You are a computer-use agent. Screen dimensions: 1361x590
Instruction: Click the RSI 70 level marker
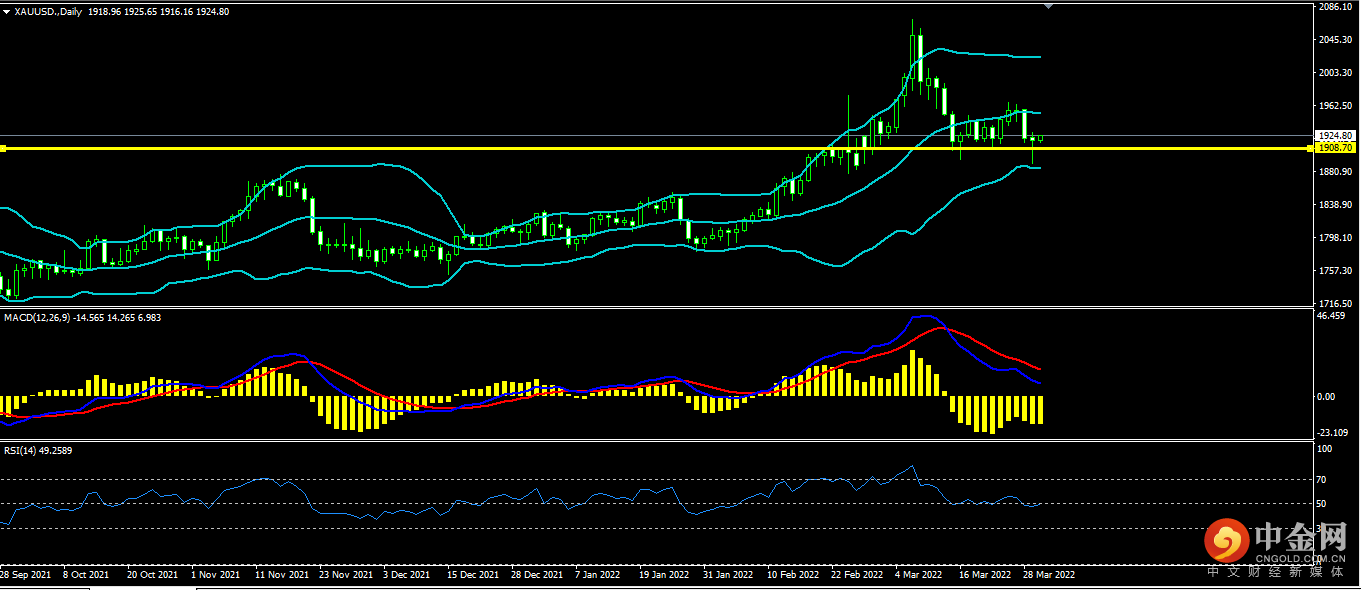click(1323, 480)
